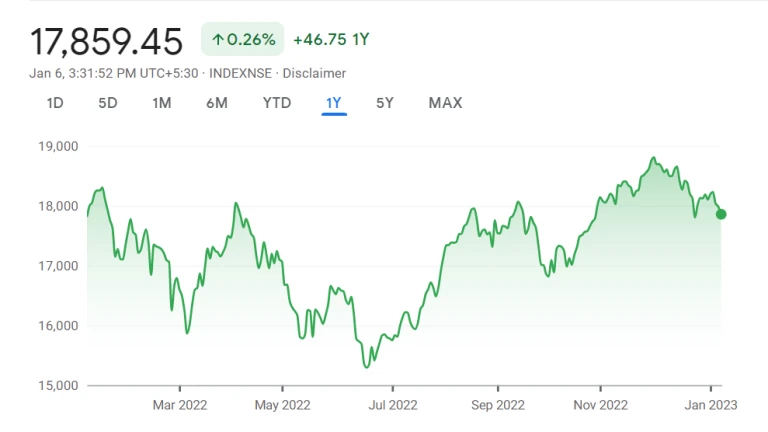This screenshot has height=432, width=768.
Task: Click the Jan 2023 axis label
Action: pos(711,405)
